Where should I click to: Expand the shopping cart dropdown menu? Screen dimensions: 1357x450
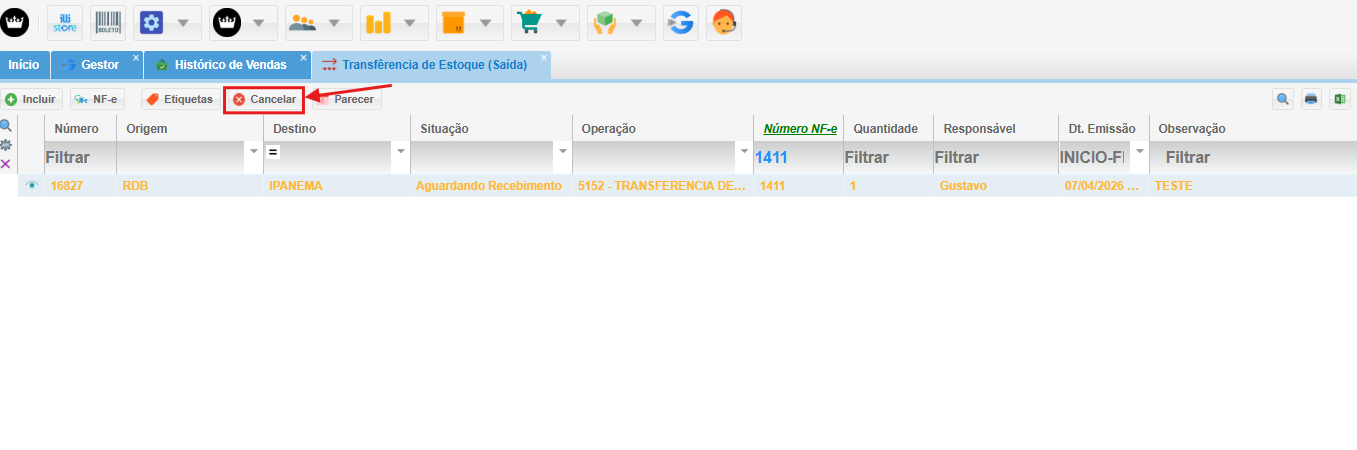(559, 22)
